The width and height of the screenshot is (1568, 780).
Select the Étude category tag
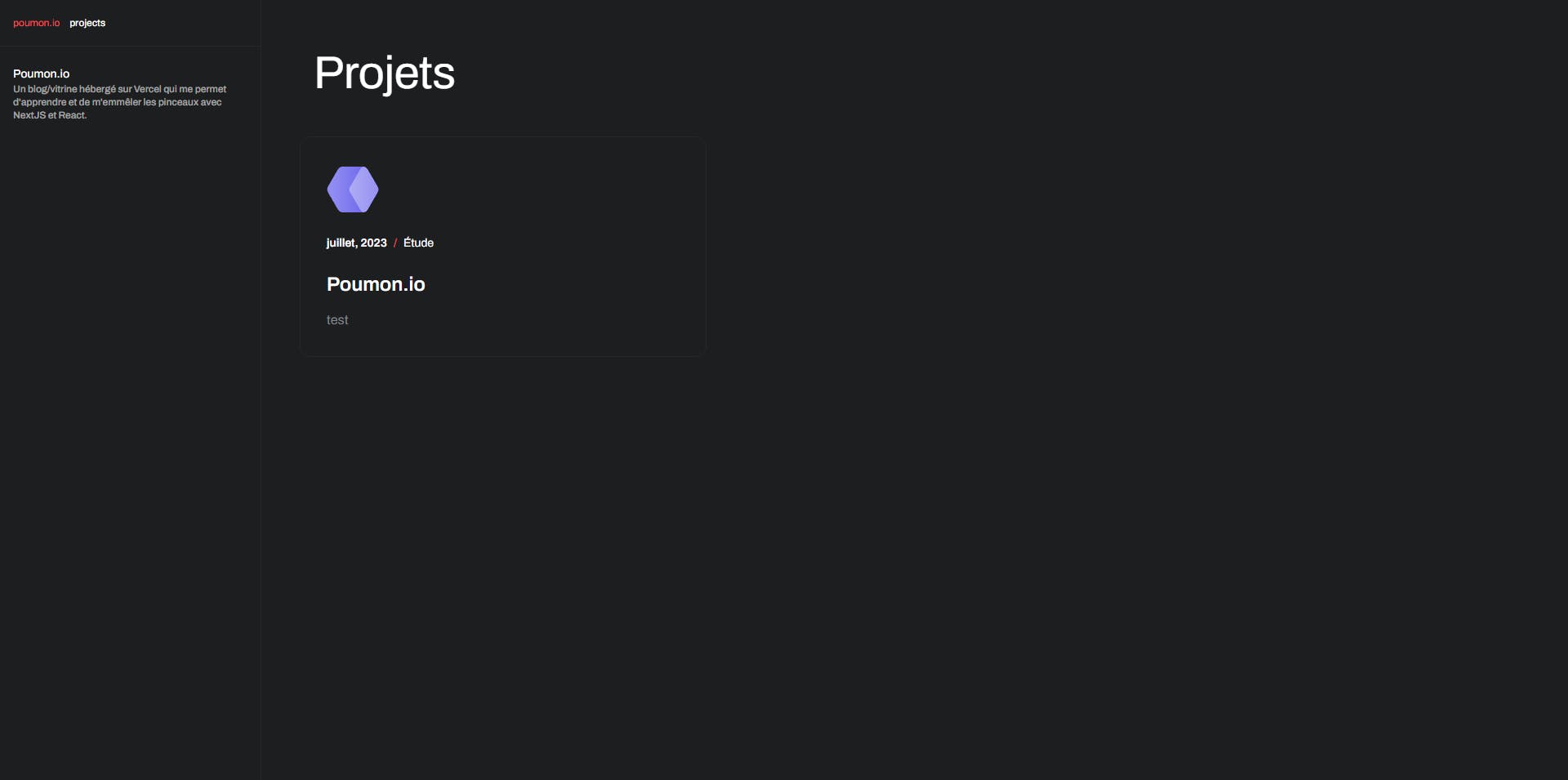[x=418, y=243]
